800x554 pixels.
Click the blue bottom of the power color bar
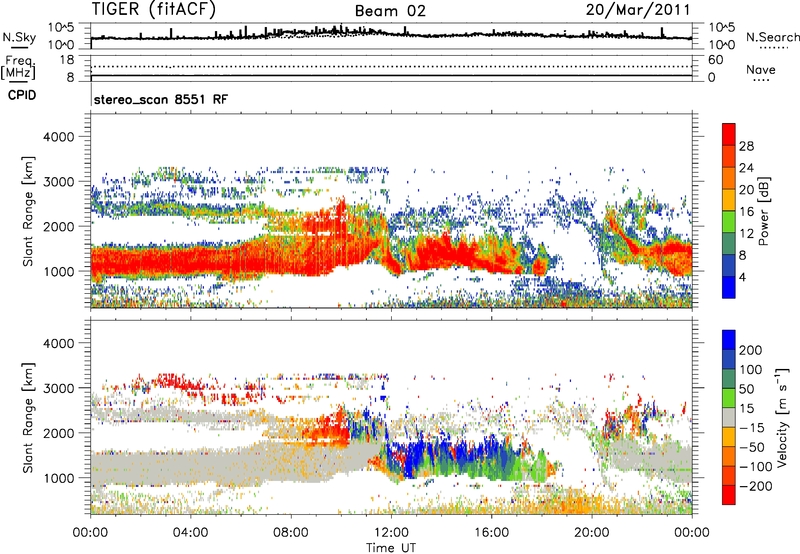729,287
